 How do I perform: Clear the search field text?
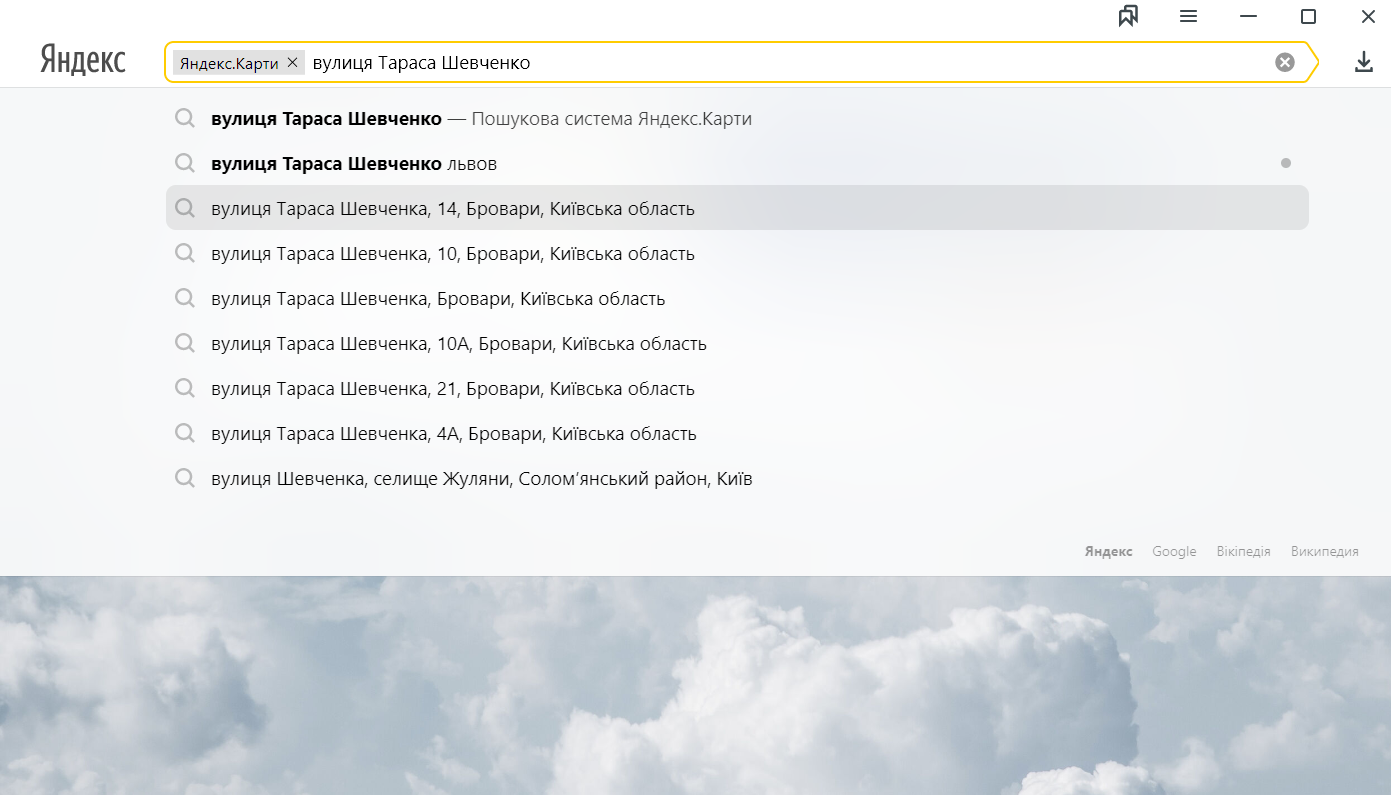1284,62
